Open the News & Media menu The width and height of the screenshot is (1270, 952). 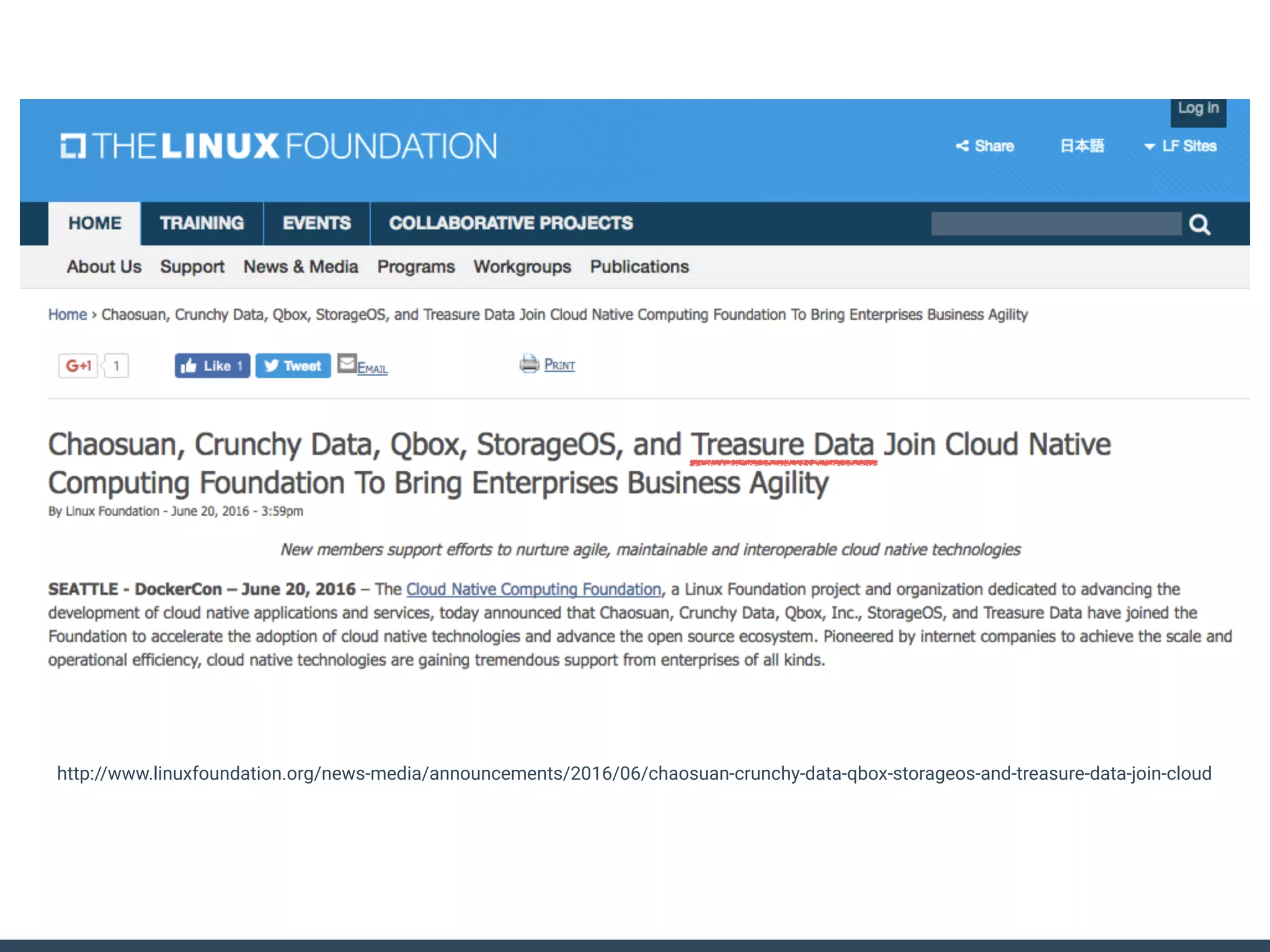tap(301, 267)
